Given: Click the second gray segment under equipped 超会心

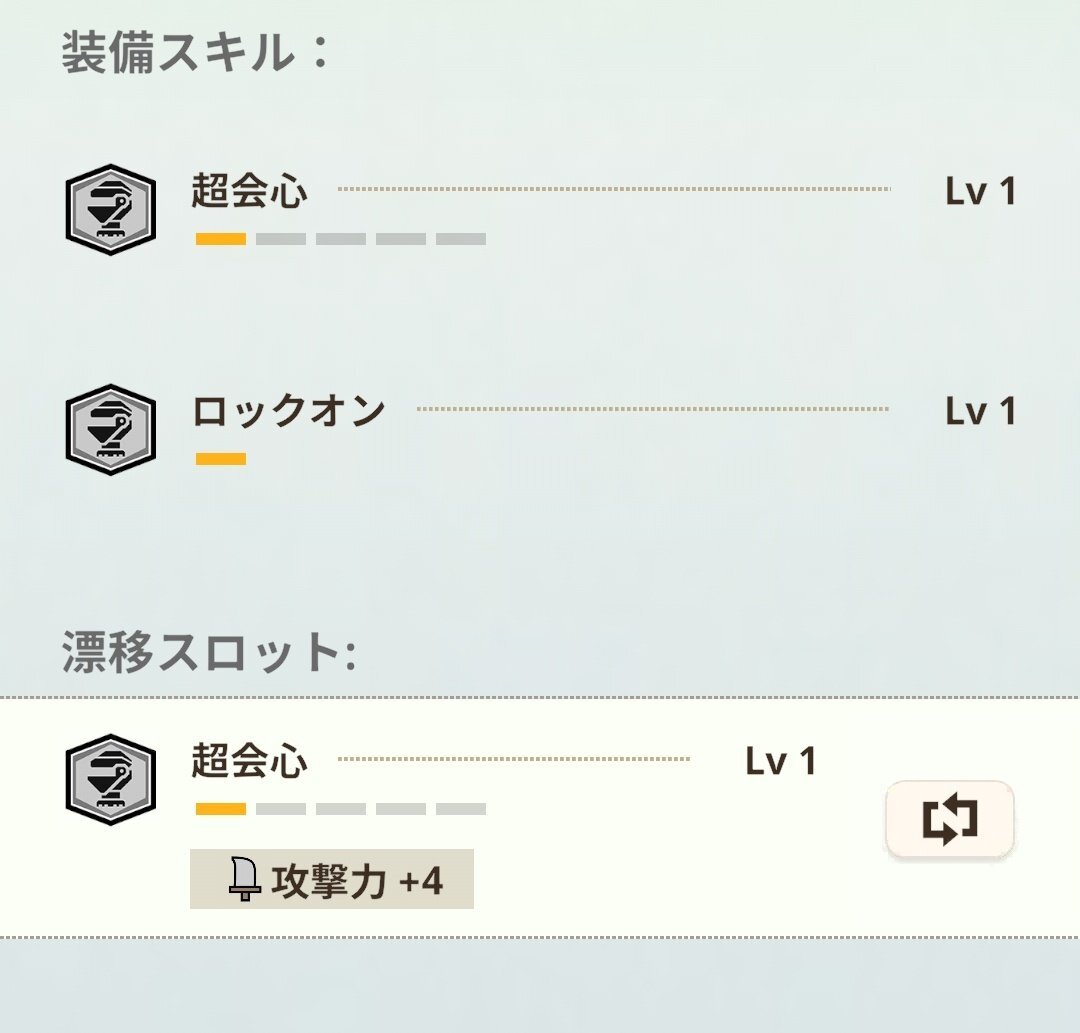Looking at the screenshot, I should coord(341,239).
